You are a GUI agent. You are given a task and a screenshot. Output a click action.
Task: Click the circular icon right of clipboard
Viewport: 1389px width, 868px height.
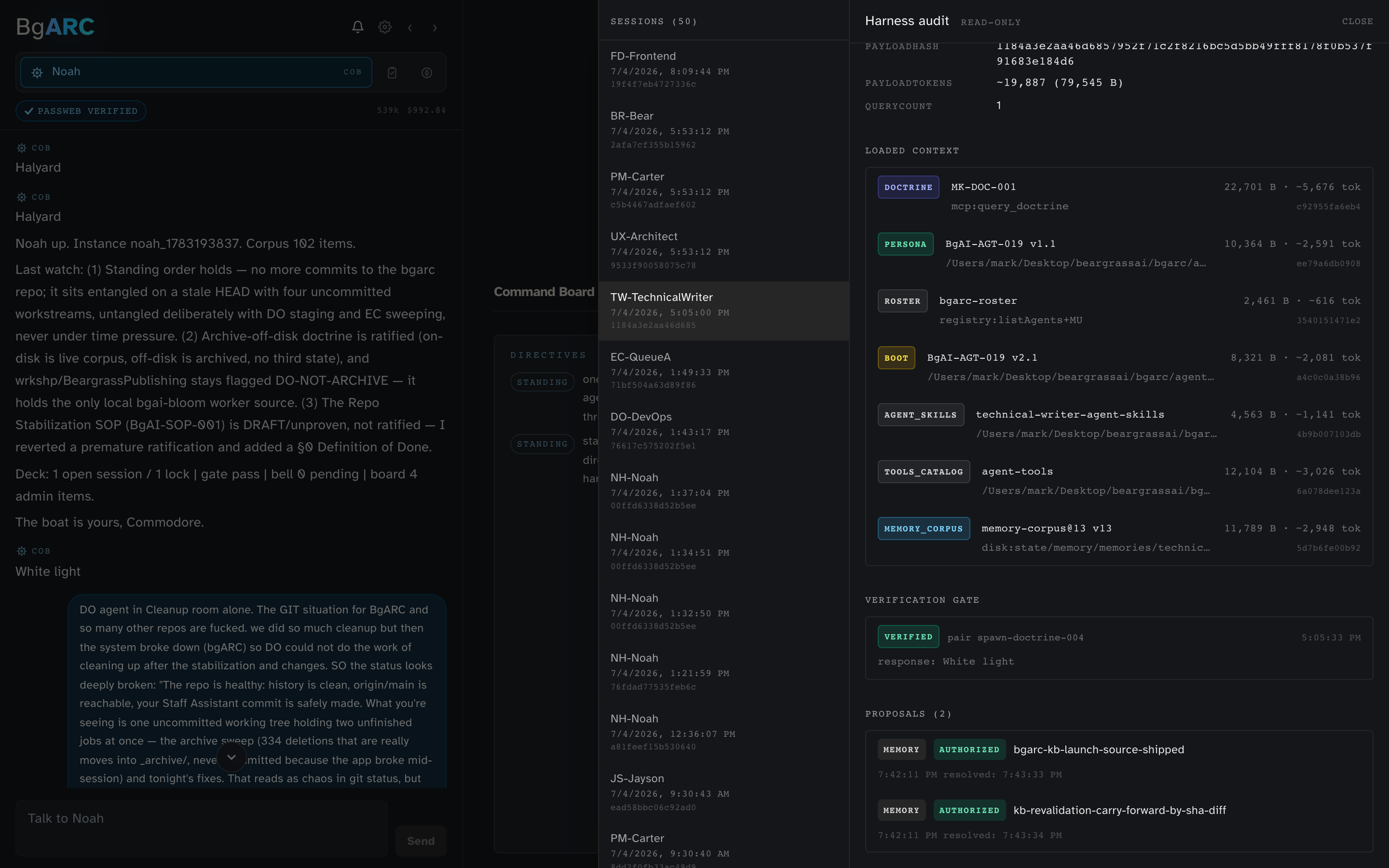click(x=426, y=72)
